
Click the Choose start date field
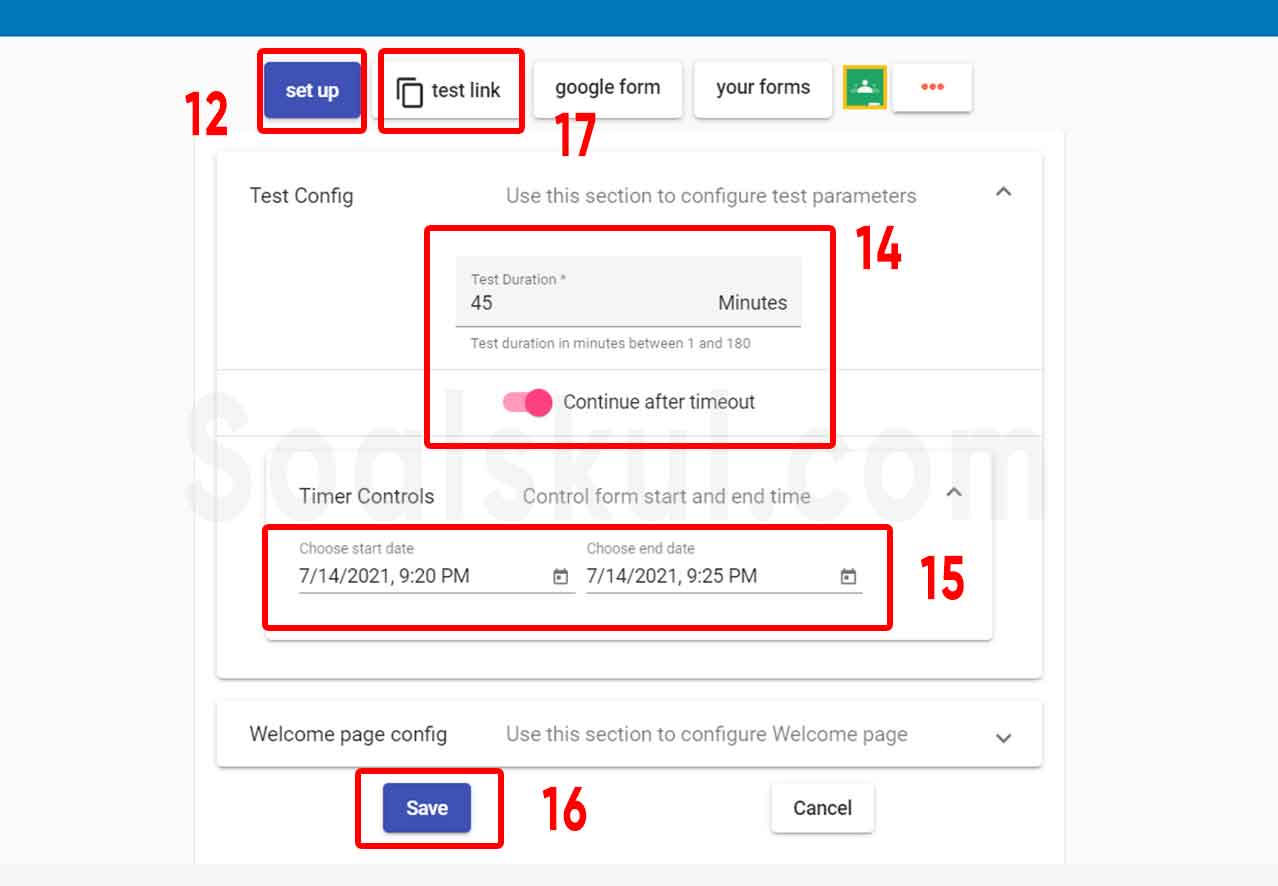coord(437,567)
